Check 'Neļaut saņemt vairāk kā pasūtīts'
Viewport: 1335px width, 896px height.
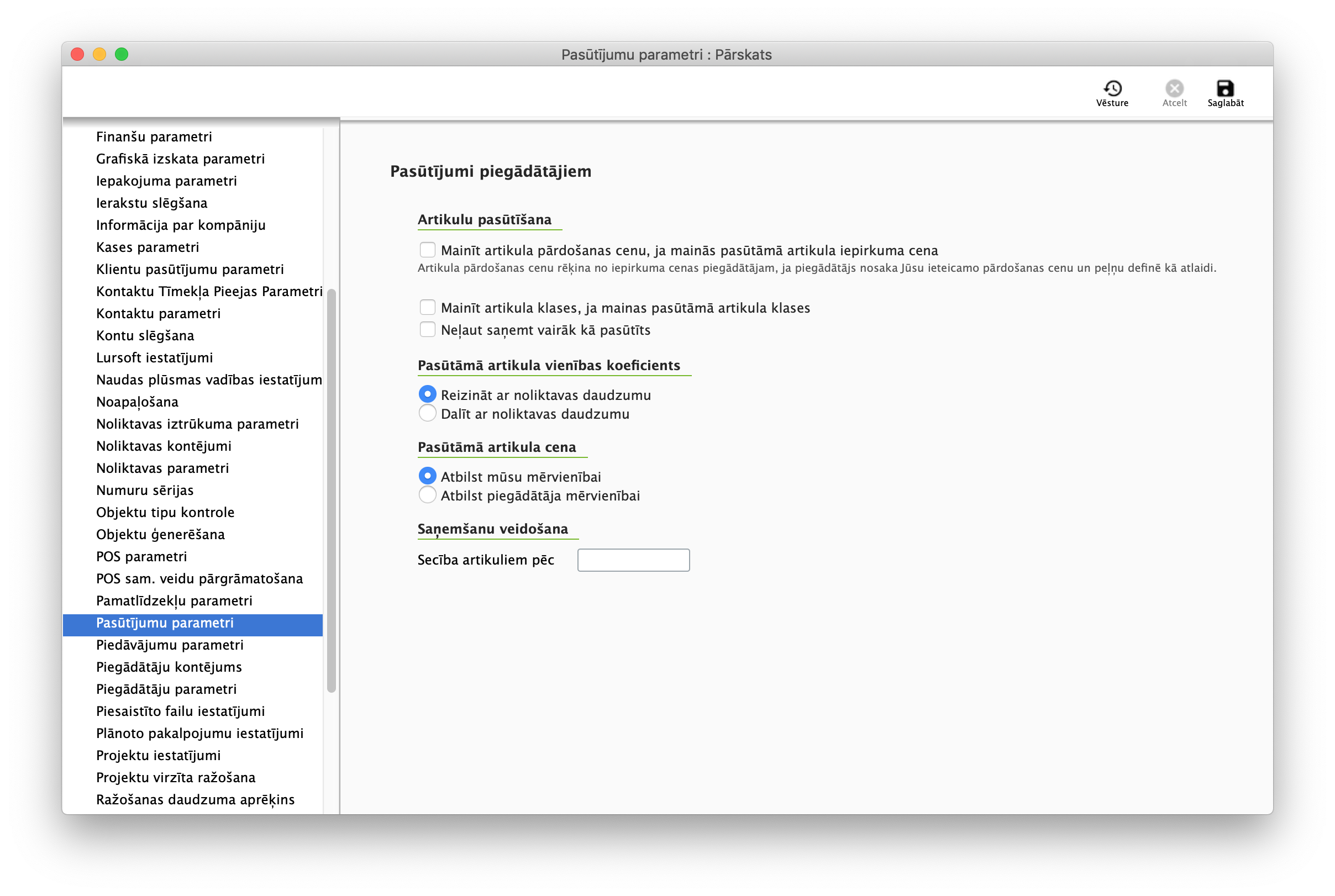click(x=427, y=330)
